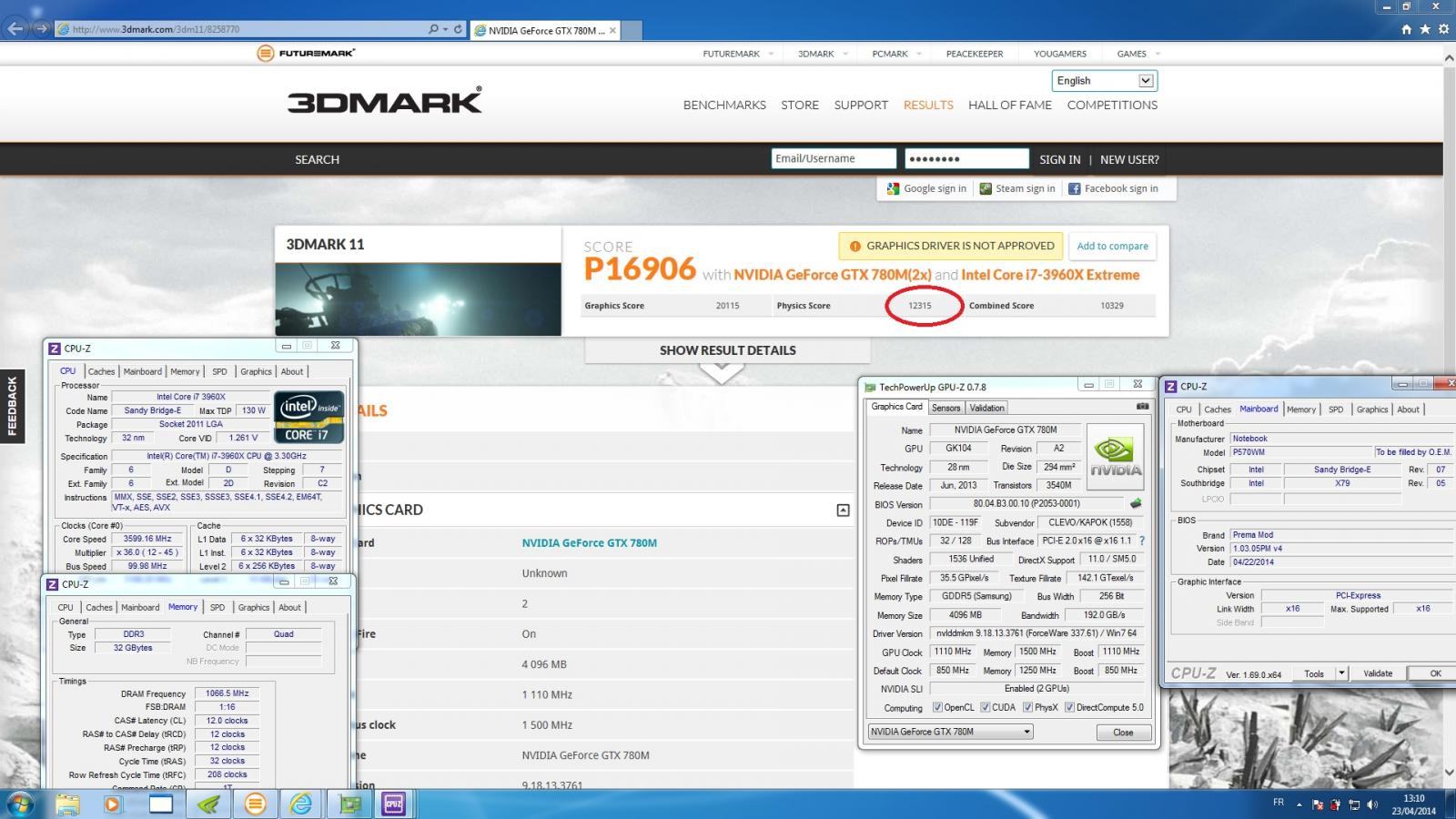This screenshot has height=819, width=1456.
Task: Launch the media player taskbar icon
Action: 113,804
